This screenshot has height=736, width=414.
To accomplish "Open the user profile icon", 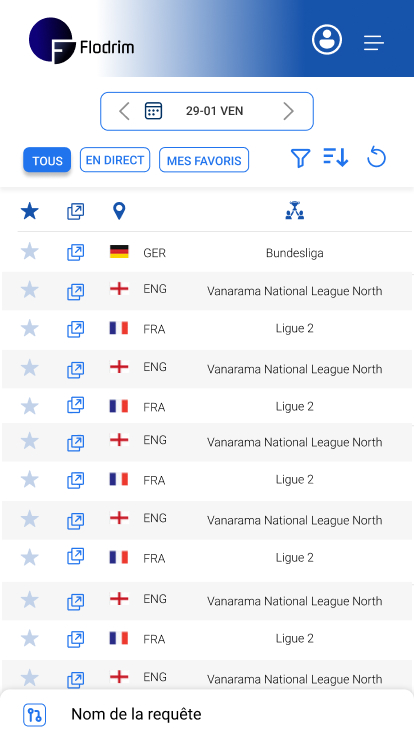I will 327,39.
